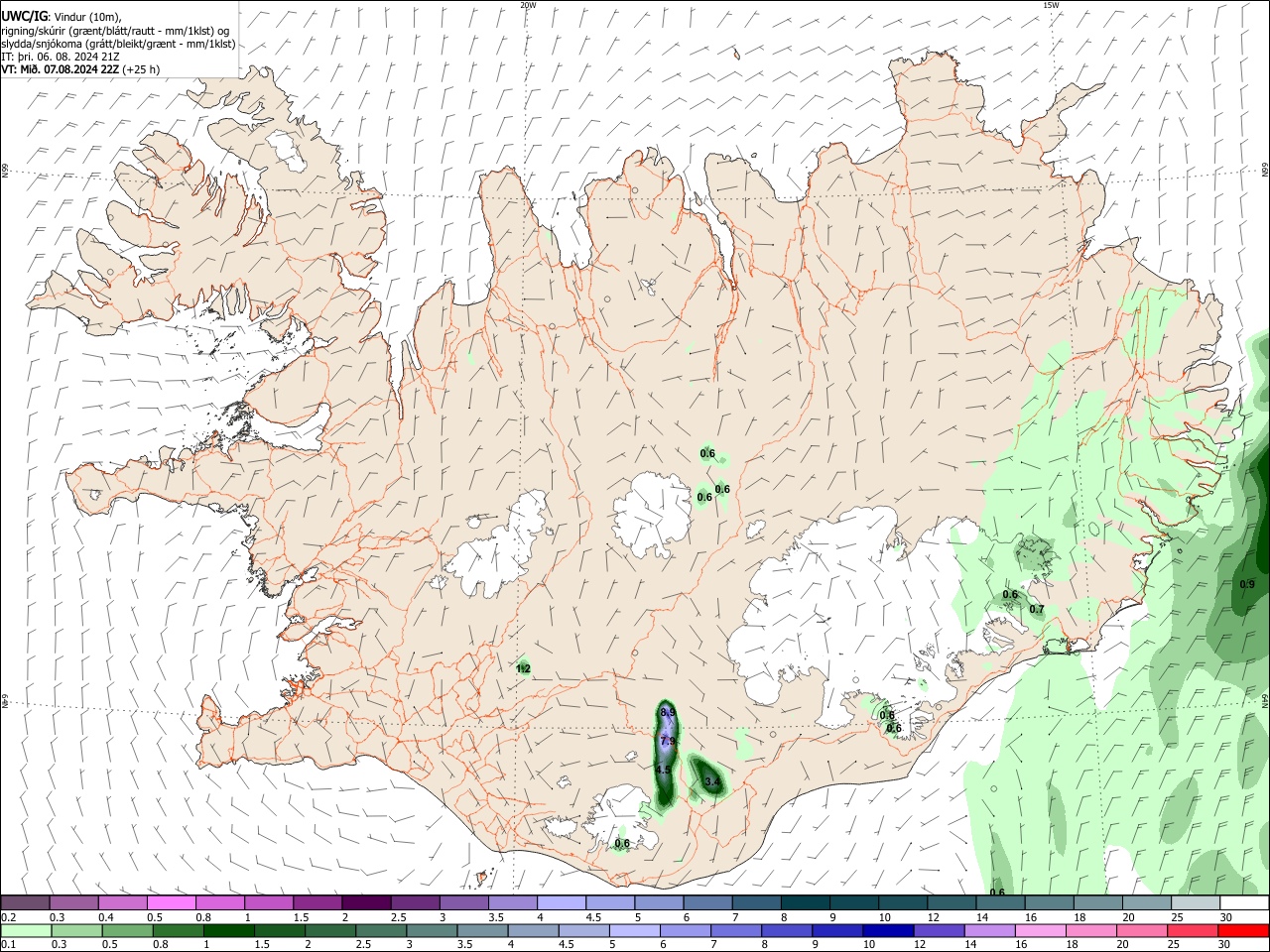Click the 0.9 value off the east coast

click(x=1248, y=584)
